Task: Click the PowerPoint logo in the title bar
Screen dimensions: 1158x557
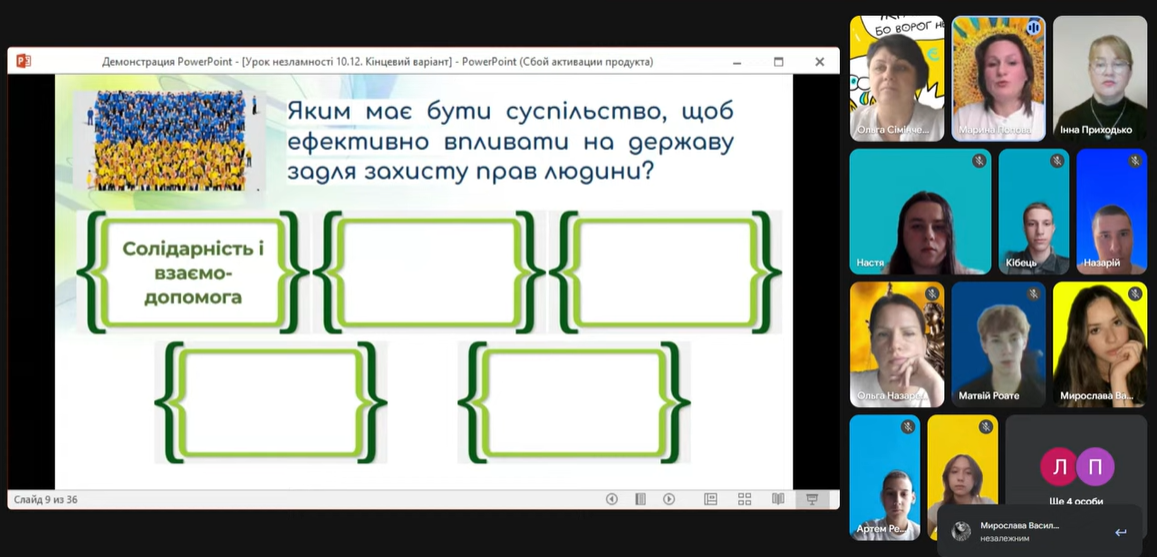Action: pos(23,61)
